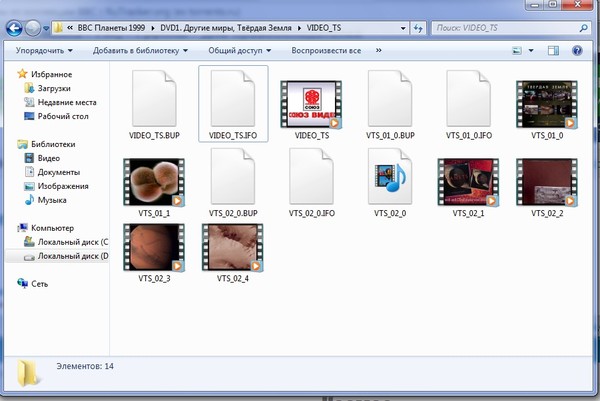This screenshot has height=401, width=600.
Task: Click the VTS_01_1 file name label
Action: point(154,213)
